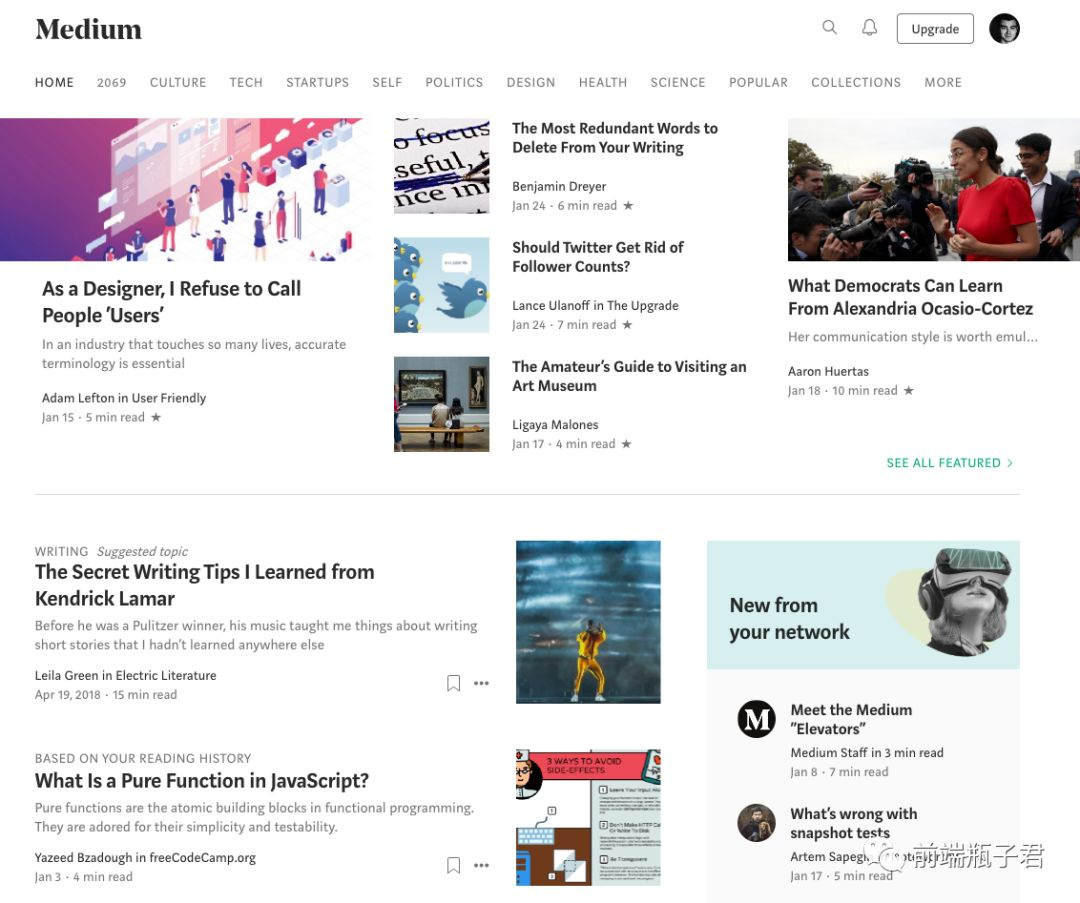Viewport: 1080px width, 903px height.
Task: Open 'The Secret Writing Tips I Learned from Kendrick Lamar'
Action: click(x=205, y=585)
